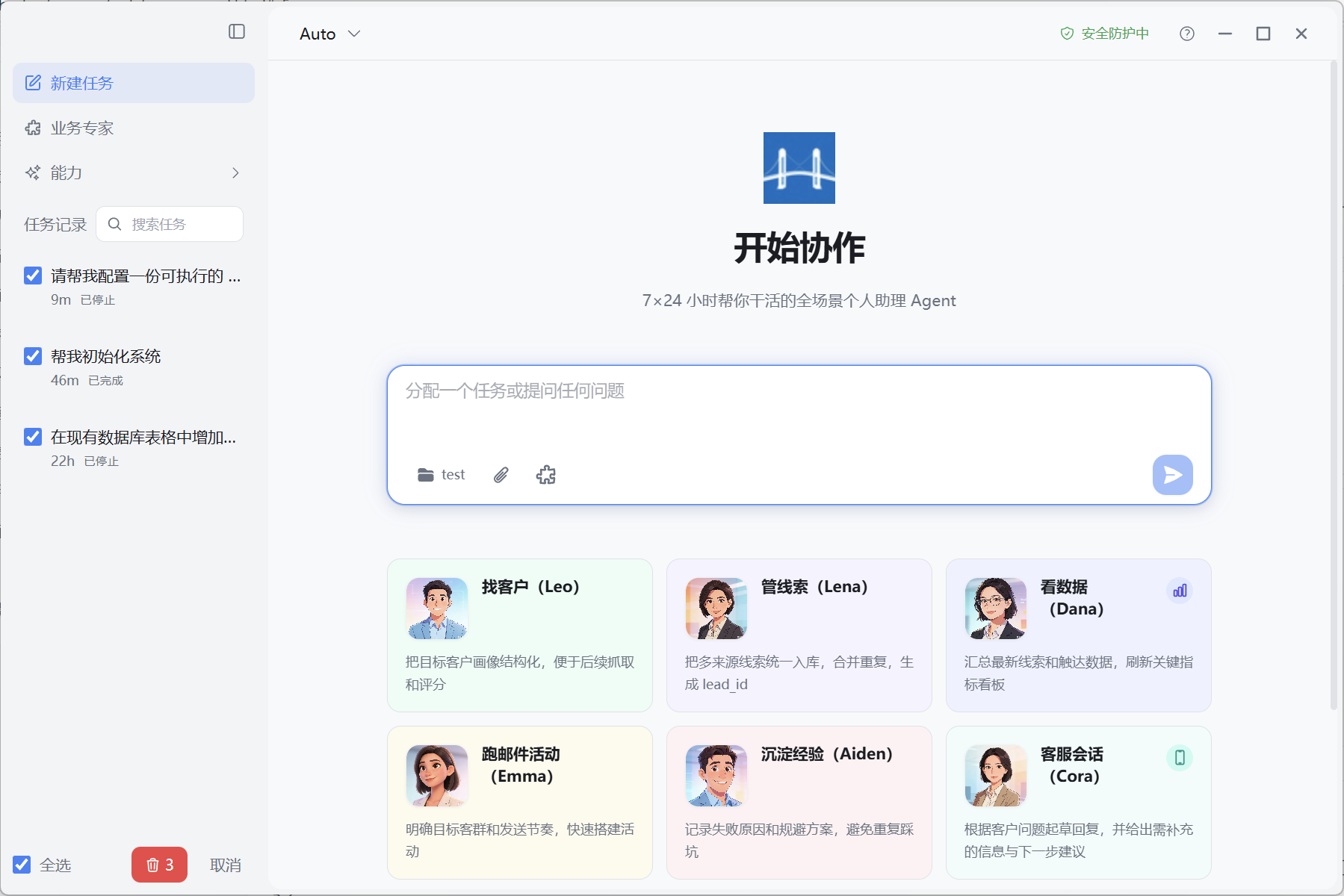Click Cora's avatar picture
This screenshot has width=1344, height=896.
point(996,776)
